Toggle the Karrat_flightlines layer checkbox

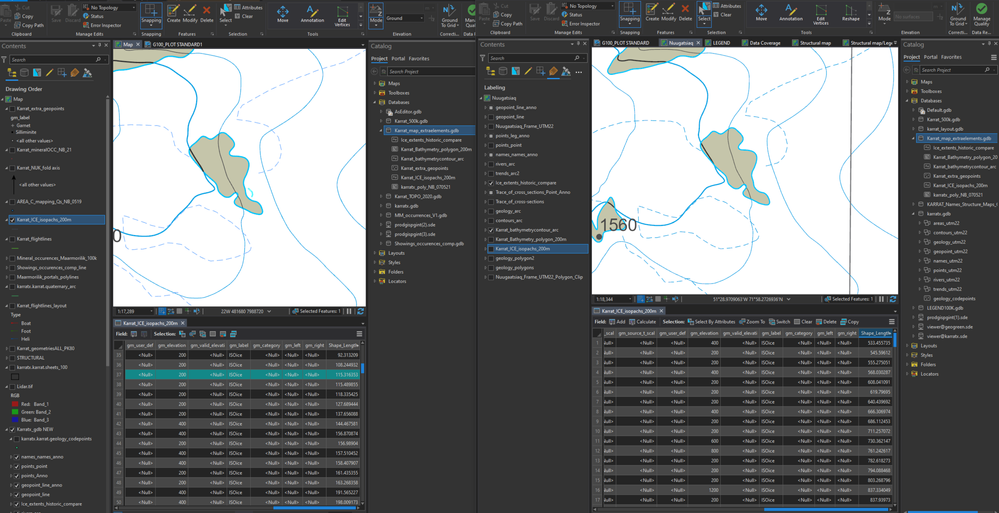tap(12, 239)
